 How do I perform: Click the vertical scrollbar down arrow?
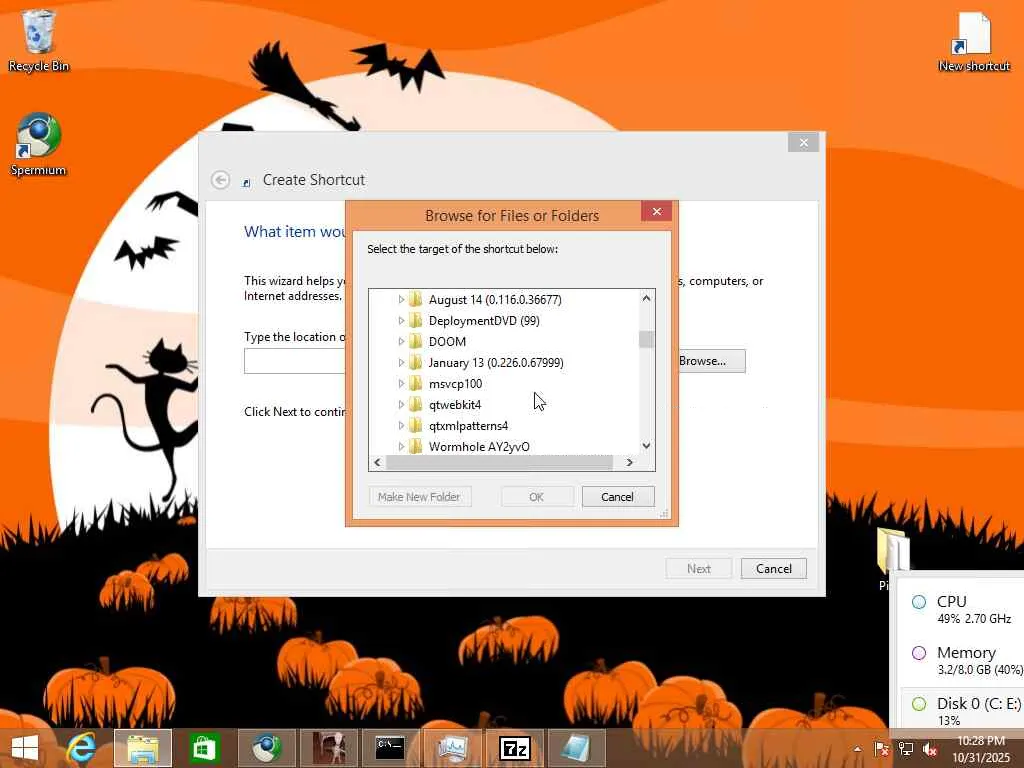(x=647, y=446)
